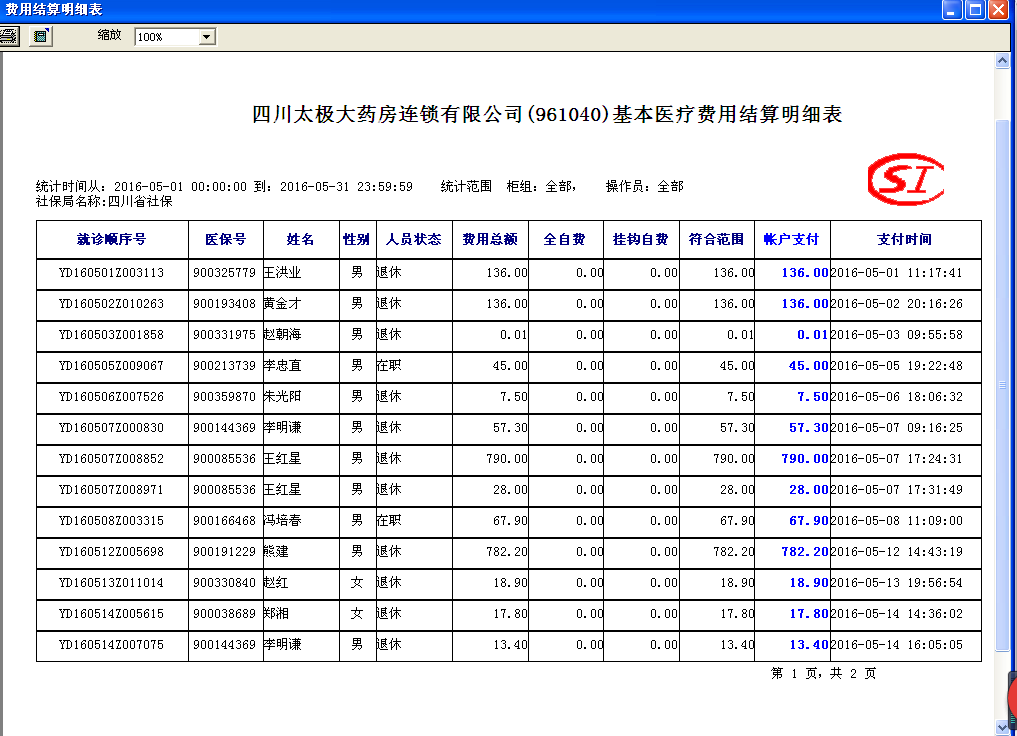The image size is (1017, 736).
Task: Click scrollbar down arrow
Action: (1002, 728)
